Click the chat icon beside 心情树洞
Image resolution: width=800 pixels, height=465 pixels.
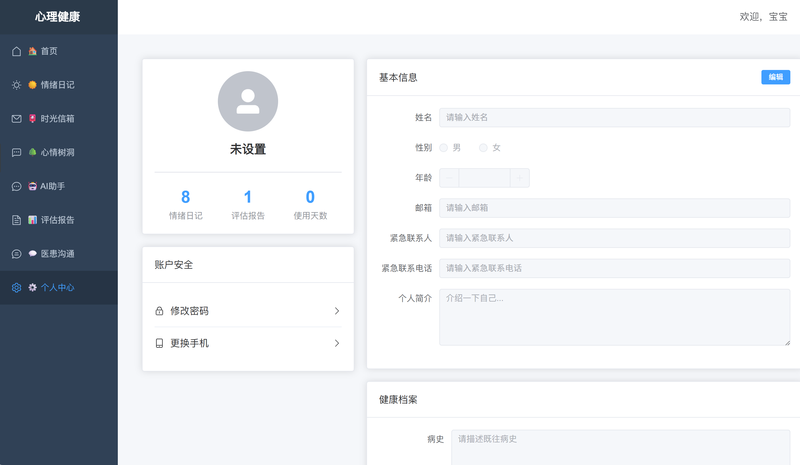click(x=16, y=153)
